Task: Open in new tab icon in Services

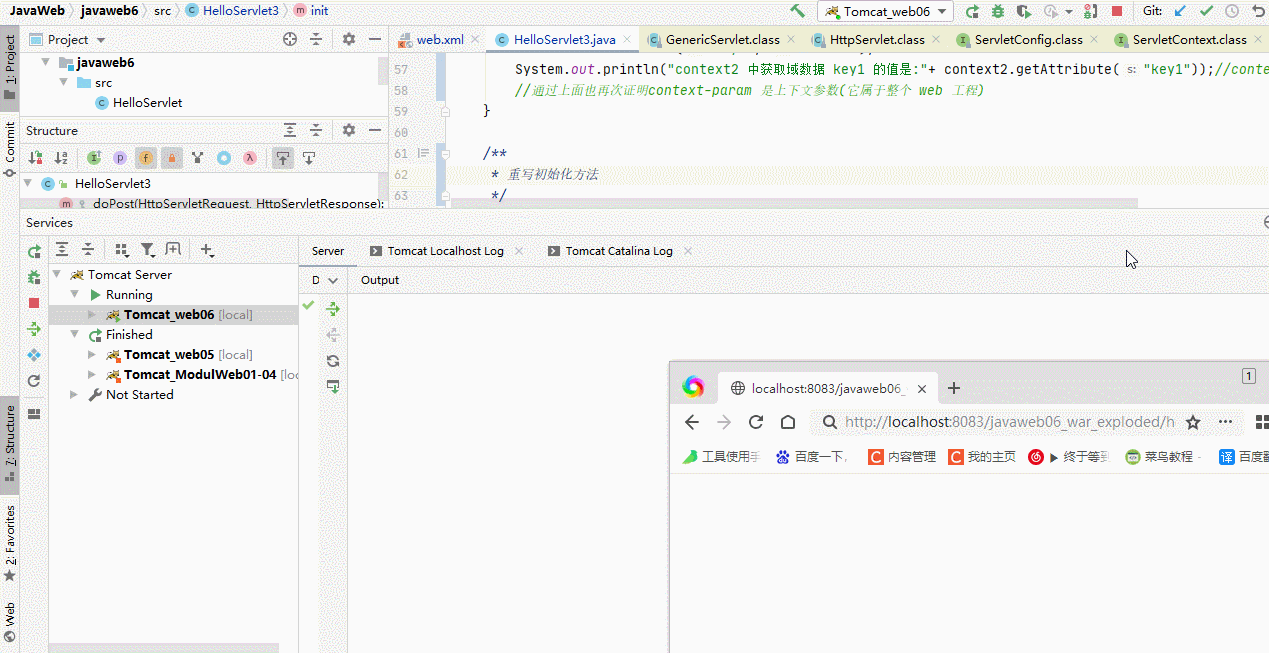Action: [173, 250]
